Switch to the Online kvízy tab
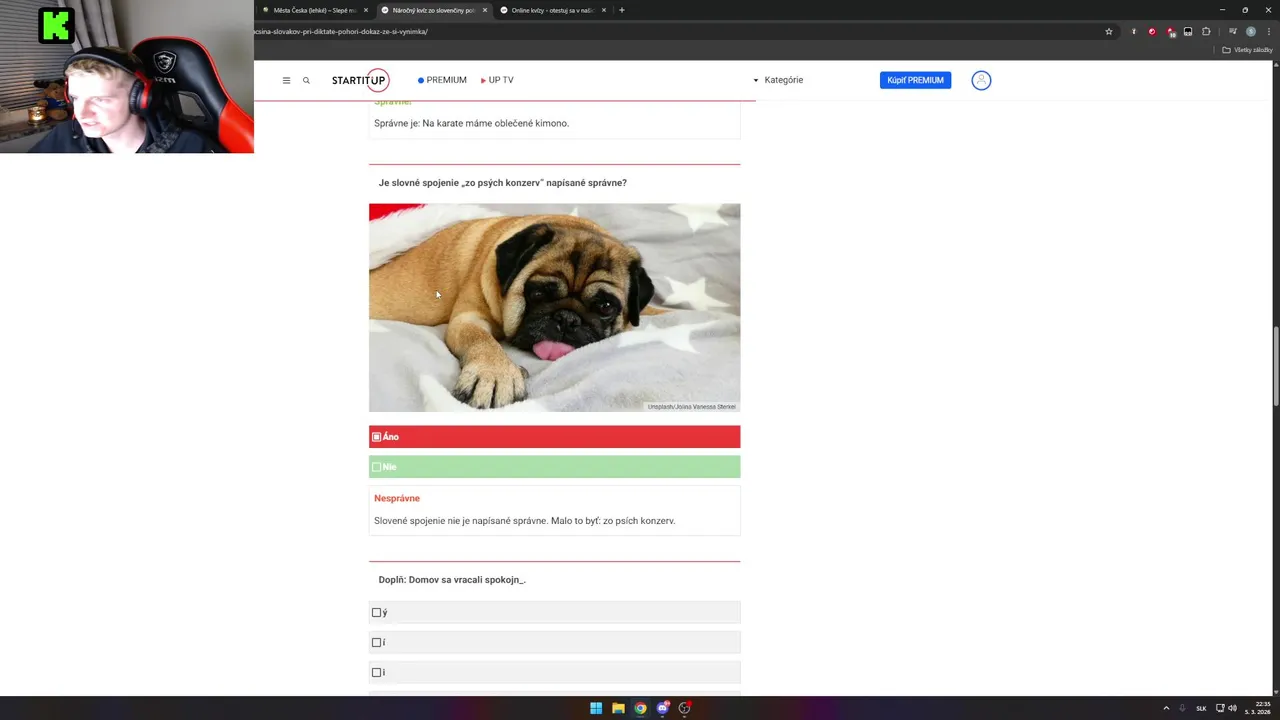Viewport: 1280px width, 720px height. click(x=553, y=10)
